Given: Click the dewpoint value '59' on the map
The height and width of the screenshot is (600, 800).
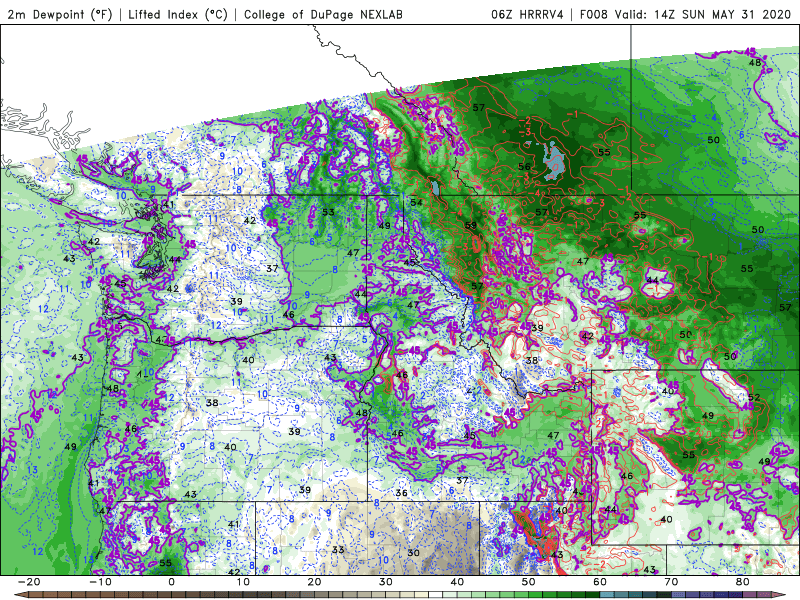Looking at the screenshot, I should pyautogui.click(x=471, y=225).
